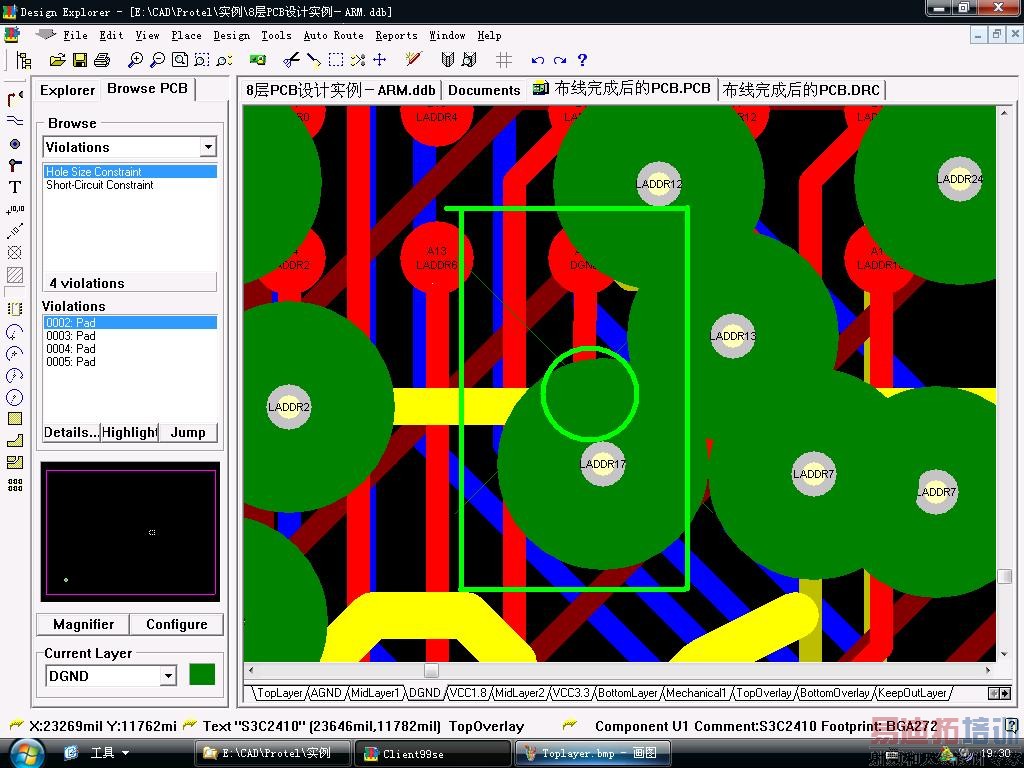Click the Zoom In magnifier icon

click(136, 61)
